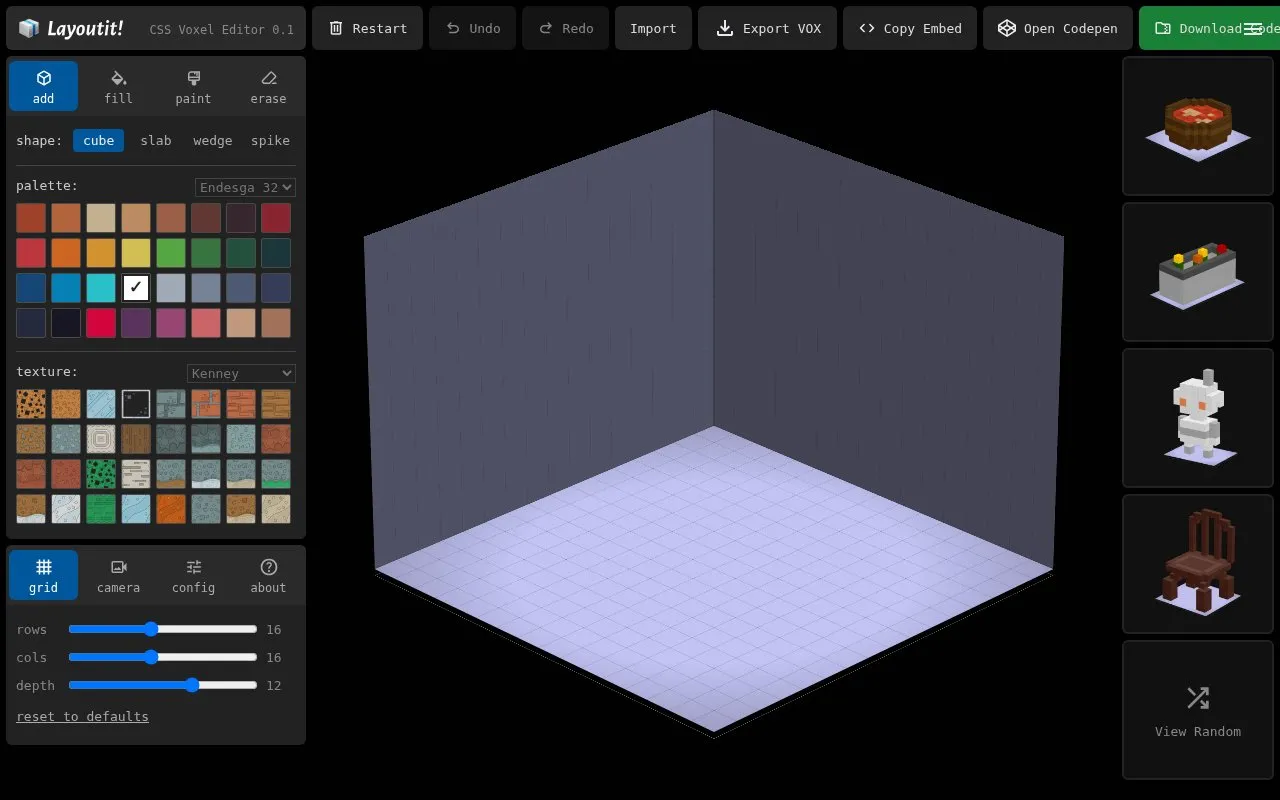This screenshot has width=1280, height=800.
Task: Pick the checked white color swatch
Action: tap(136, 288)
